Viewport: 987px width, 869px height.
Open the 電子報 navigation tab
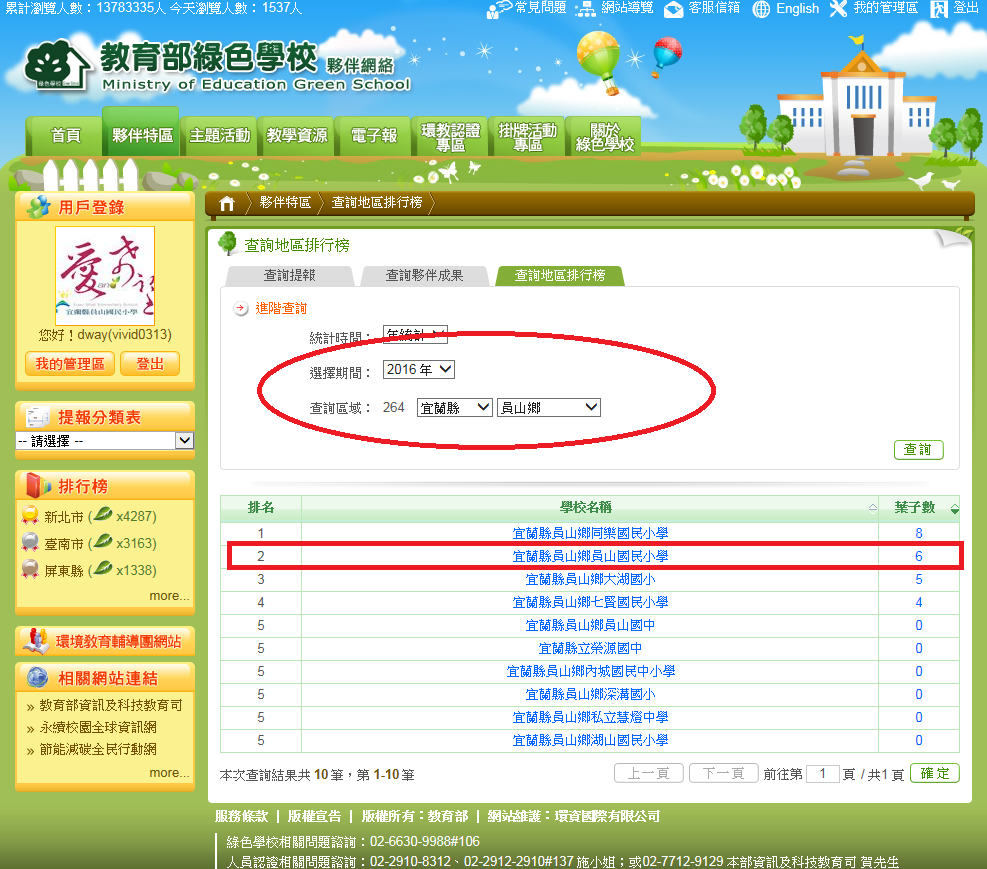coord(373,136)
